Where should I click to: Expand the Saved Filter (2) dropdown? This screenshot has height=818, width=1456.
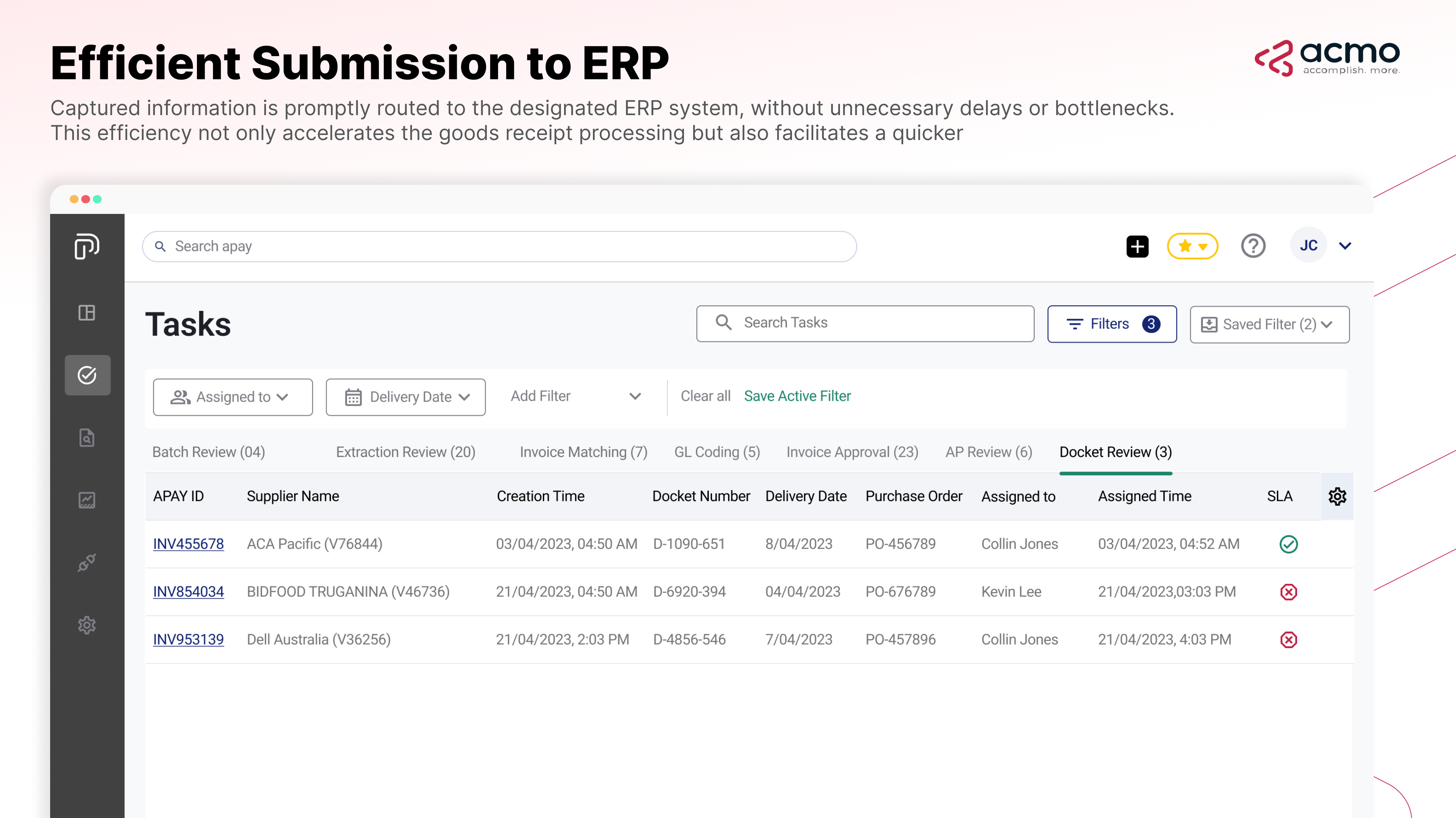click(1269, 324)
